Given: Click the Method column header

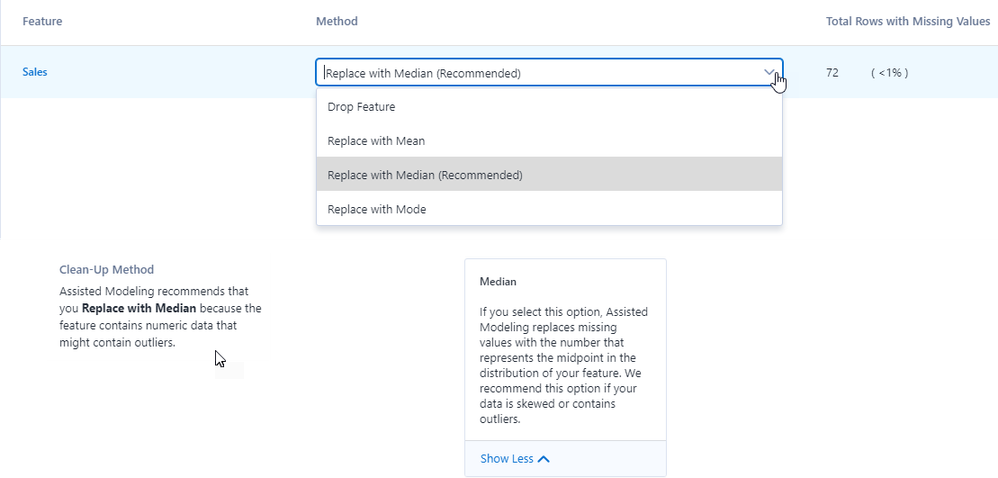Looking at the screenshot, I should point(336,21).
